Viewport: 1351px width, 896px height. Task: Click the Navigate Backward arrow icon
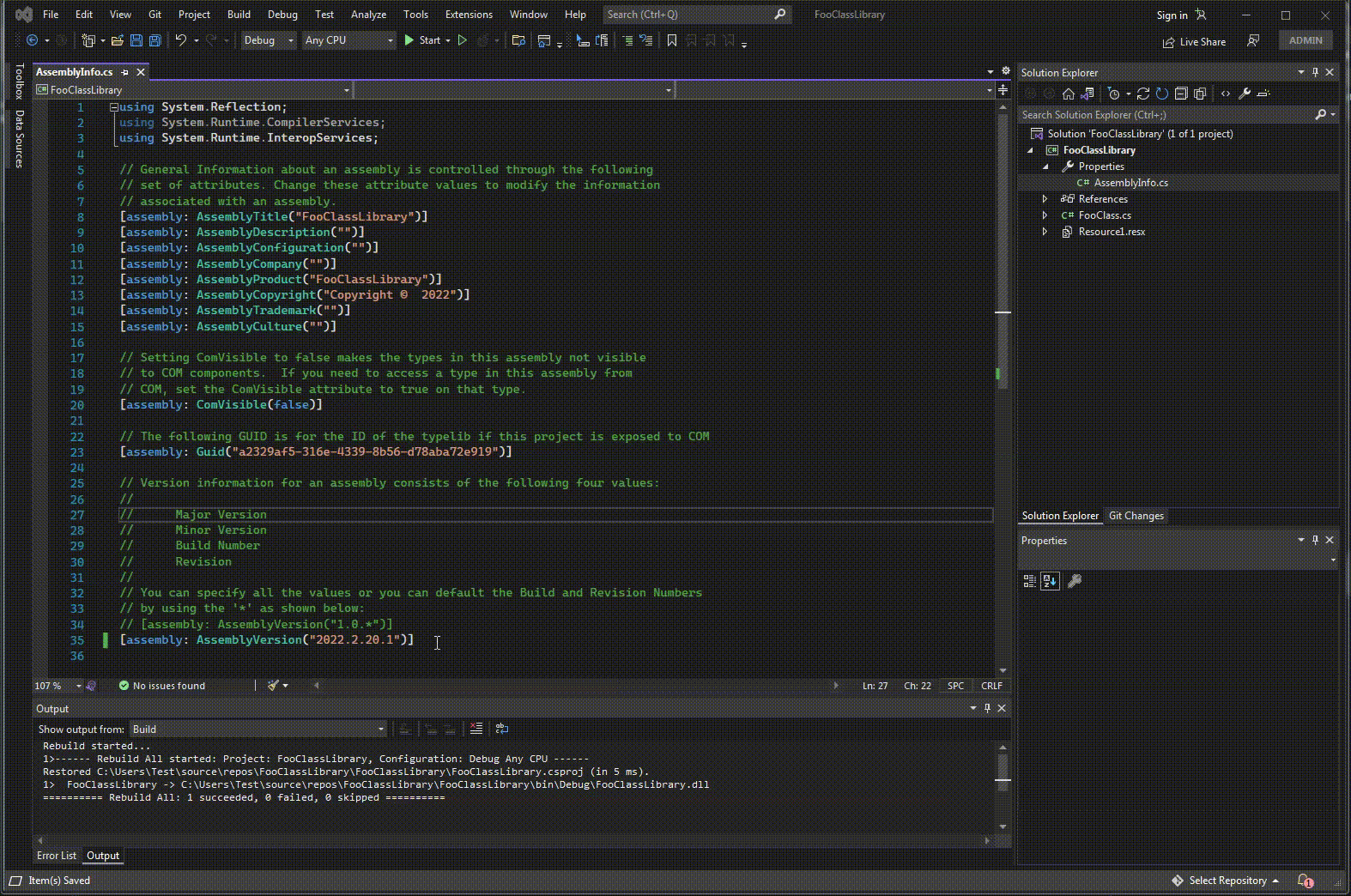(x=32, y=40)
